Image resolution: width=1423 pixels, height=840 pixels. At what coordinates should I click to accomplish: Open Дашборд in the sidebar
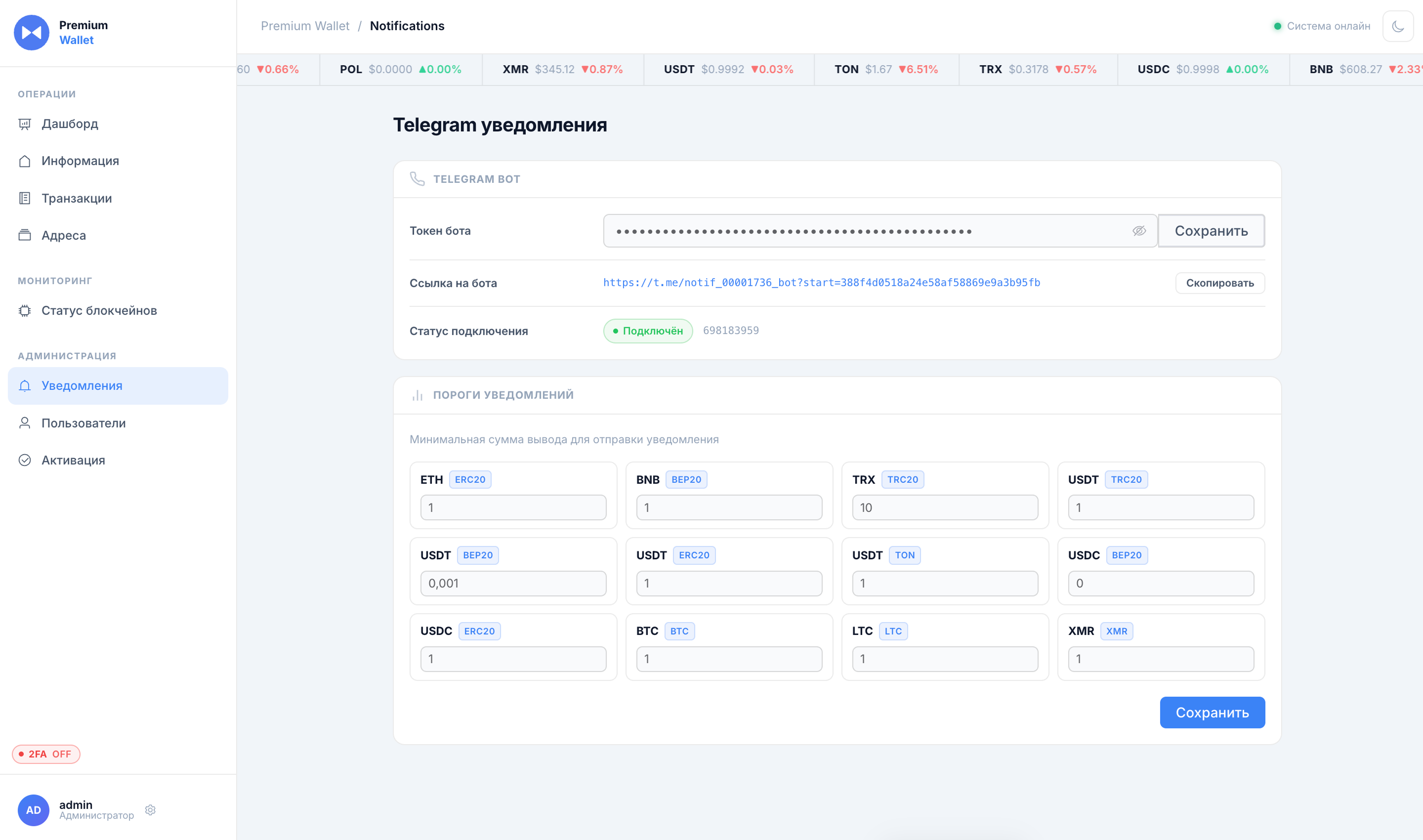[x=118, y=124]
